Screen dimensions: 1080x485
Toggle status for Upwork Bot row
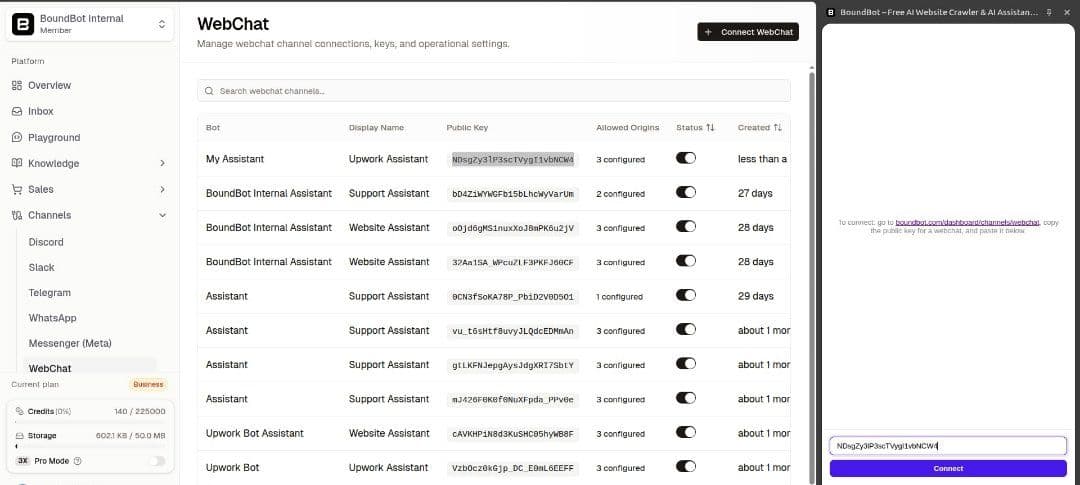tap(685, 466)
